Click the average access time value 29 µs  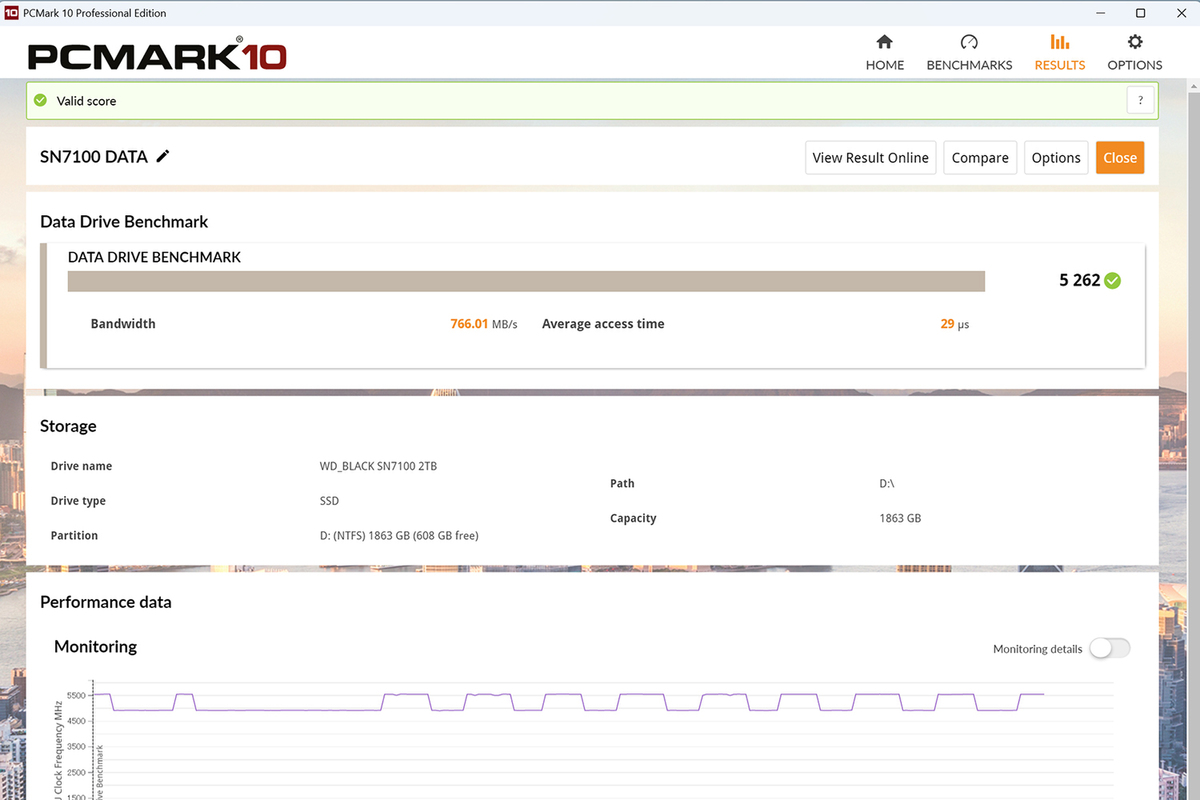(x=955, y=324)
